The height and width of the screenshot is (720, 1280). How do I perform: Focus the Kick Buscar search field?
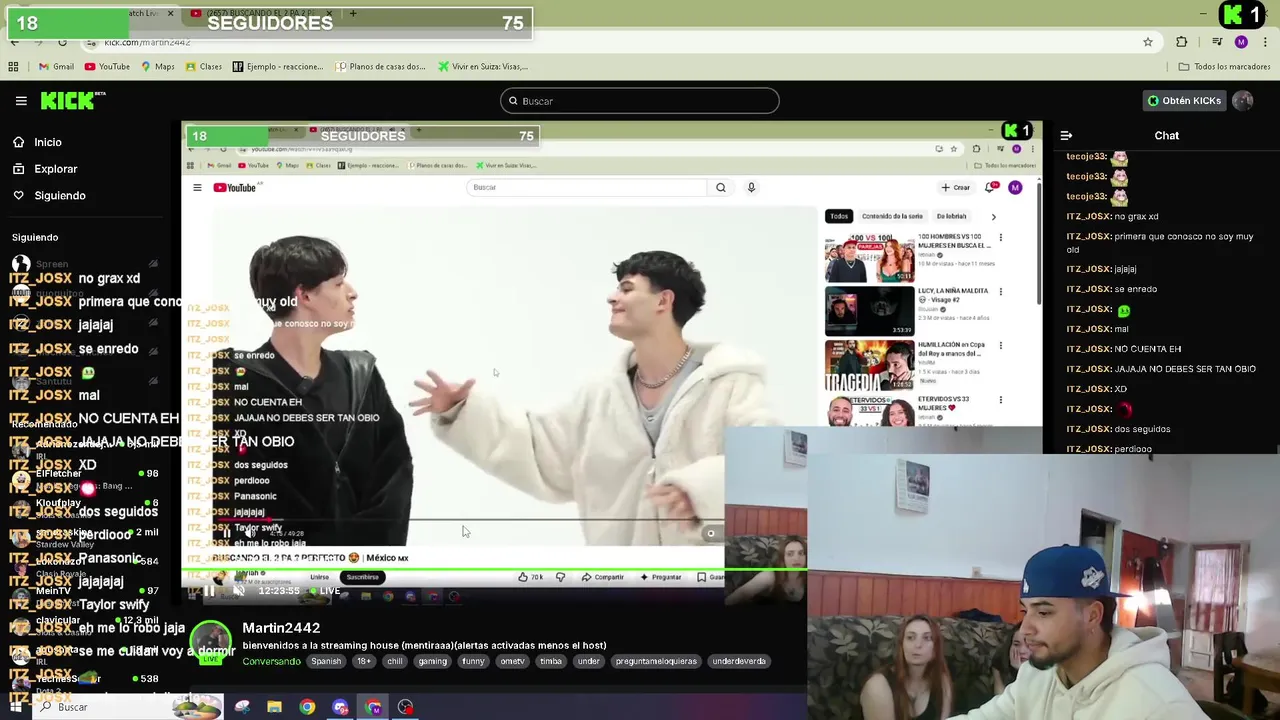point(639,101)
